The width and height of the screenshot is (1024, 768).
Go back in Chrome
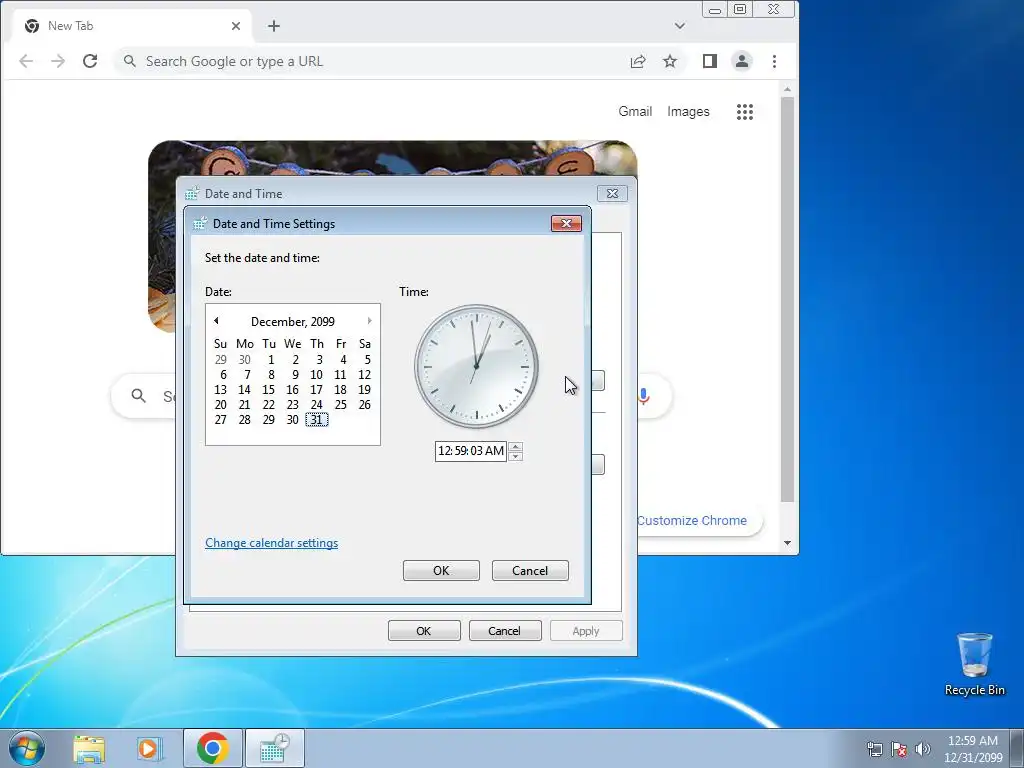(x=26, y=61)
